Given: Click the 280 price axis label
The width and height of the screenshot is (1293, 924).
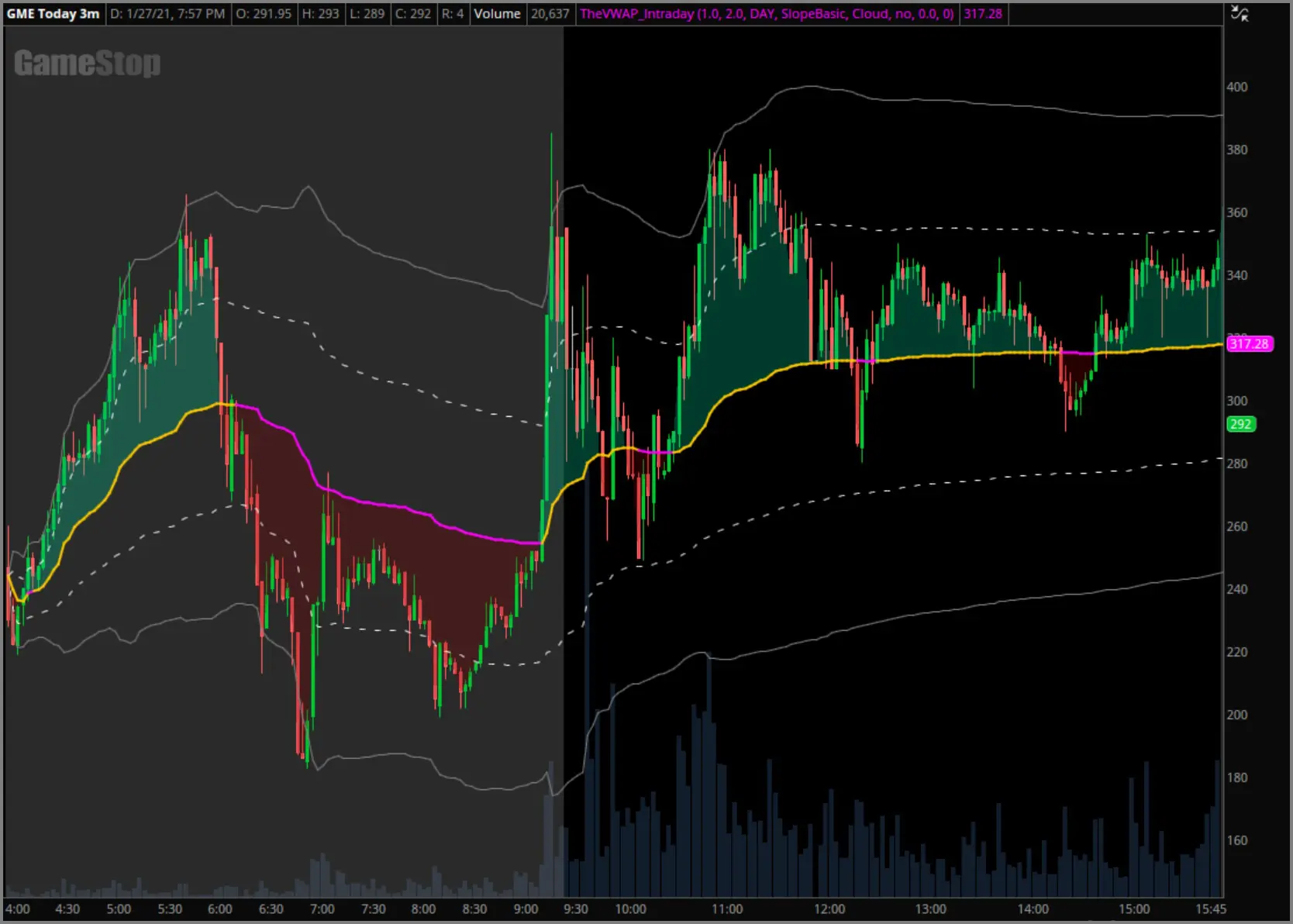Looking at the screenshot, I should pos(1237,464).
